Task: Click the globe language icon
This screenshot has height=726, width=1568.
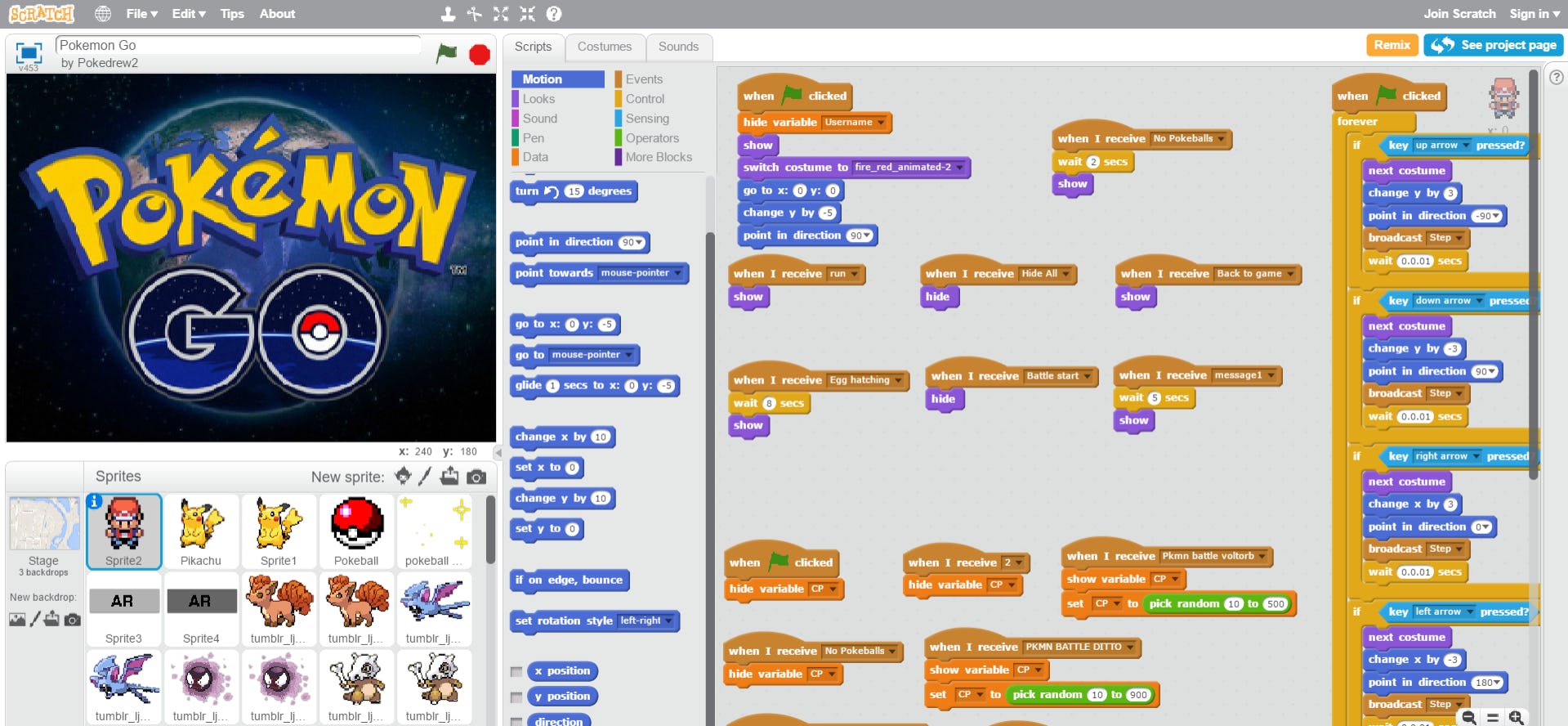Action: (103, 14)
